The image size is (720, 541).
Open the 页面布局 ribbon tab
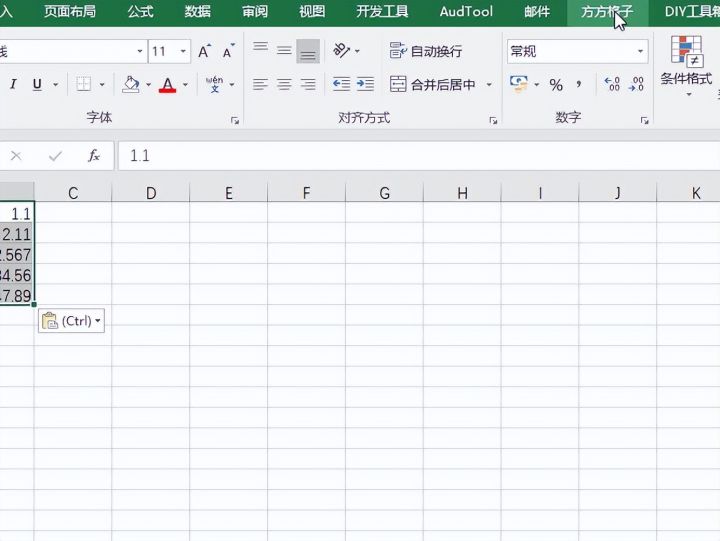coord(70,11)
